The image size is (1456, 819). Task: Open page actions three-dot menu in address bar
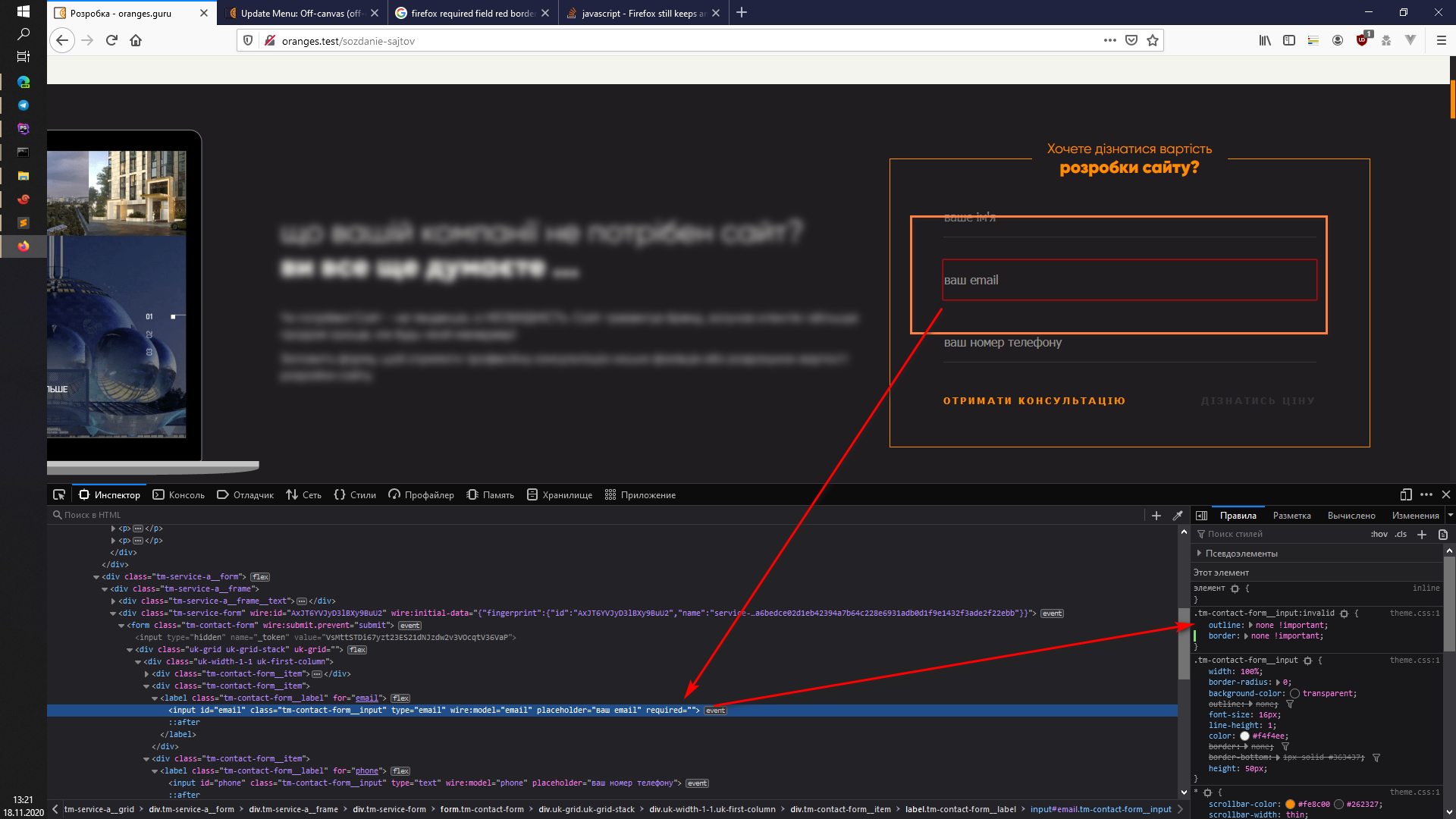click(1110, 40)
